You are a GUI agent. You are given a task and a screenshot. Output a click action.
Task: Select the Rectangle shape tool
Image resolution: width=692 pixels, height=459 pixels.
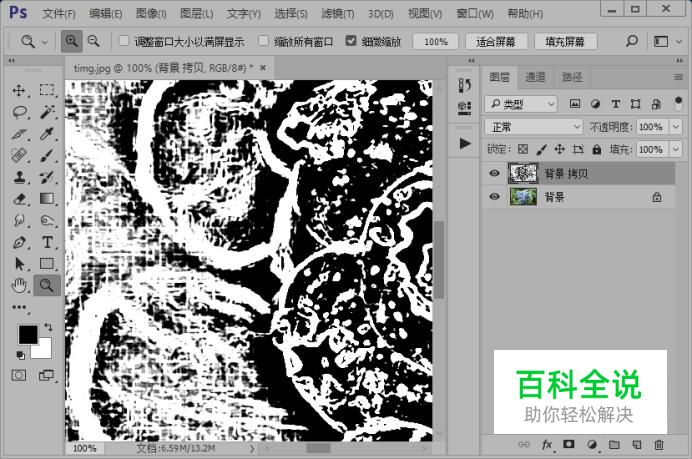pos(46,264)
